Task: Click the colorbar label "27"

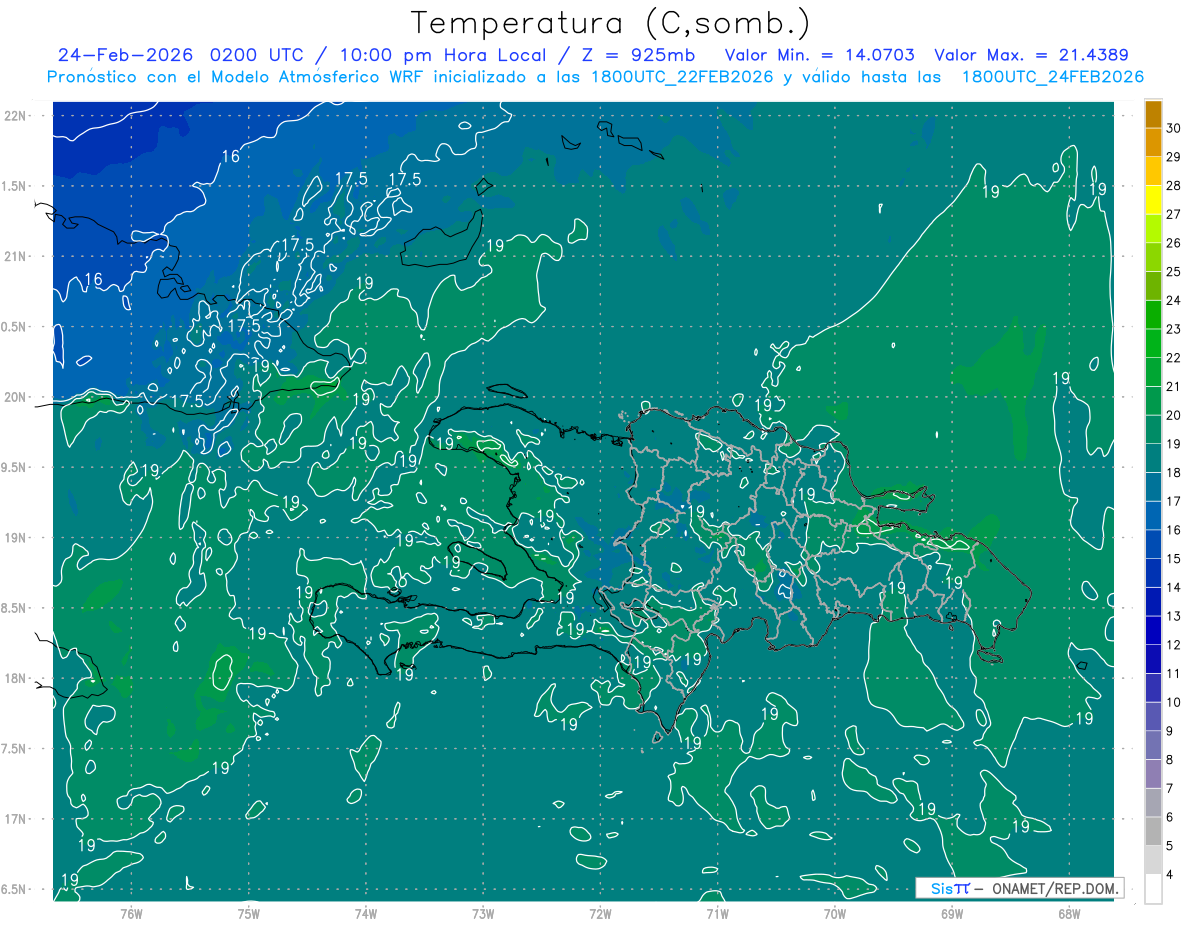Action: [x=1174, y=214]
